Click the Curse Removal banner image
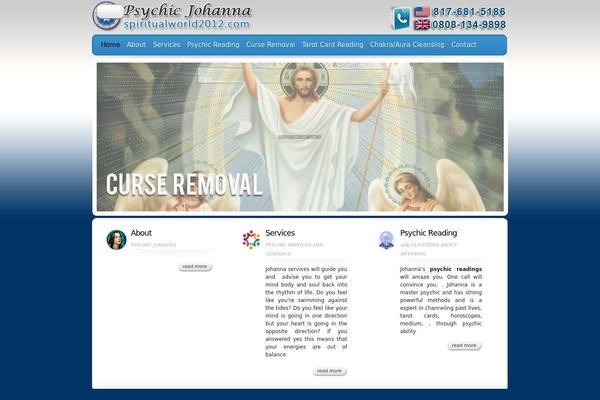 pyautogui.click(x=300, y=137)
